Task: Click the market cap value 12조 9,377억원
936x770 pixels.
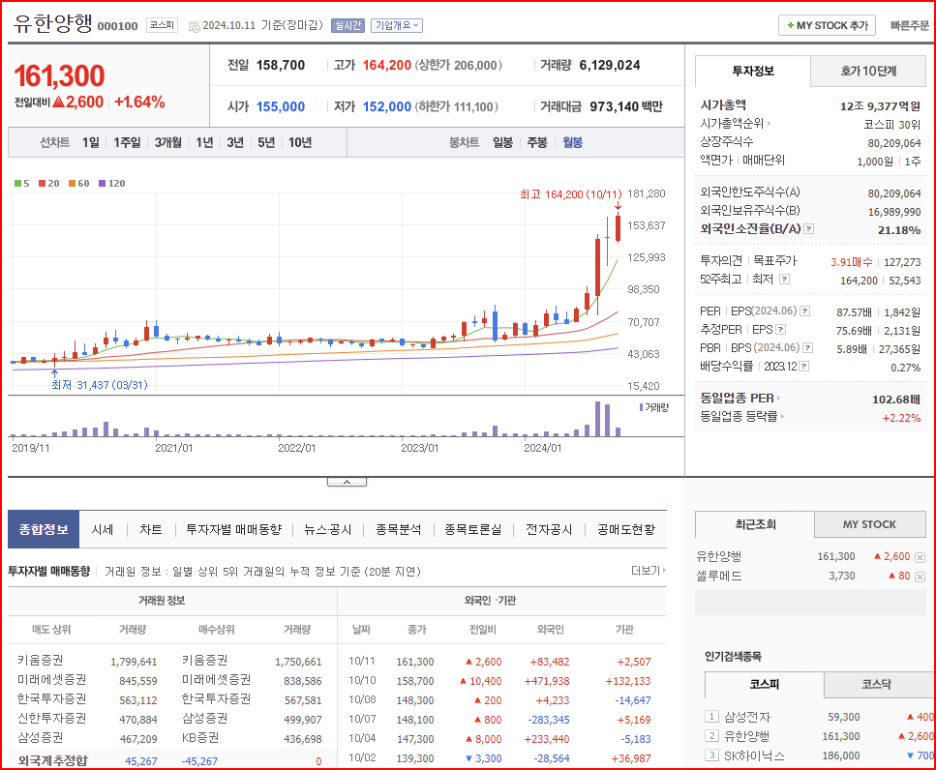Action: (880, 106)
